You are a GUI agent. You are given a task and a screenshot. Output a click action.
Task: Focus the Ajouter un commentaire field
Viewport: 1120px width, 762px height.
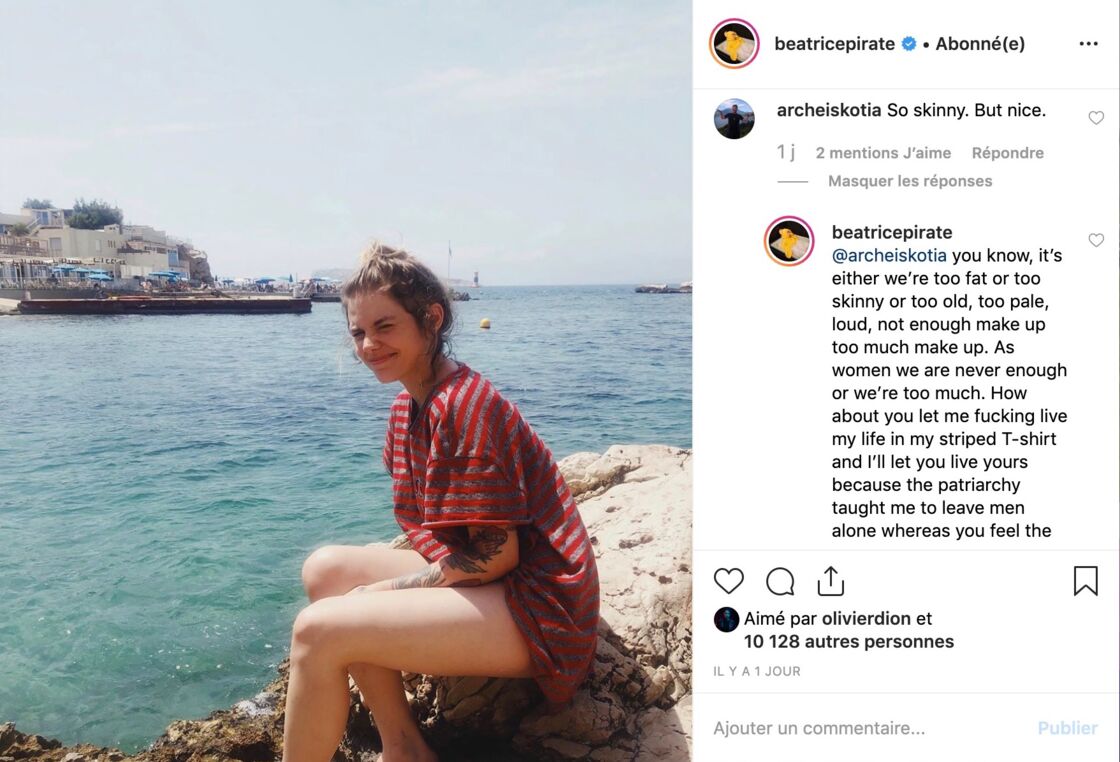pyautogui.click(x=868, y=728)
